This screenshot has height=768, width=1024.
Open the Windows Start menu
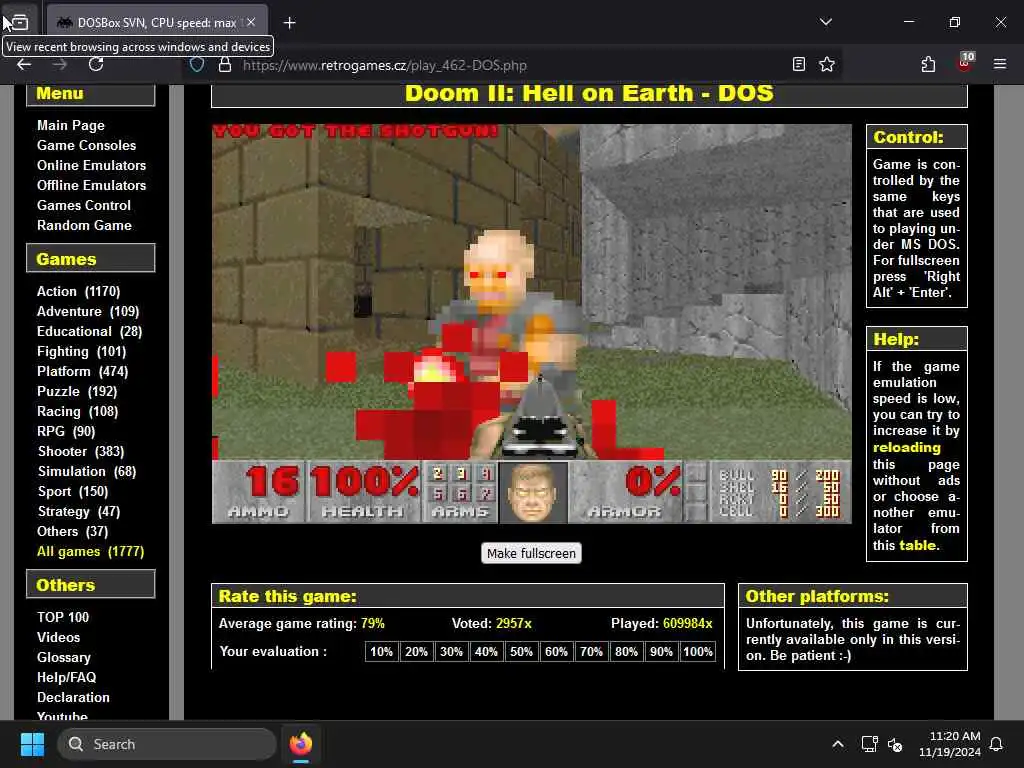pos(33,744)
